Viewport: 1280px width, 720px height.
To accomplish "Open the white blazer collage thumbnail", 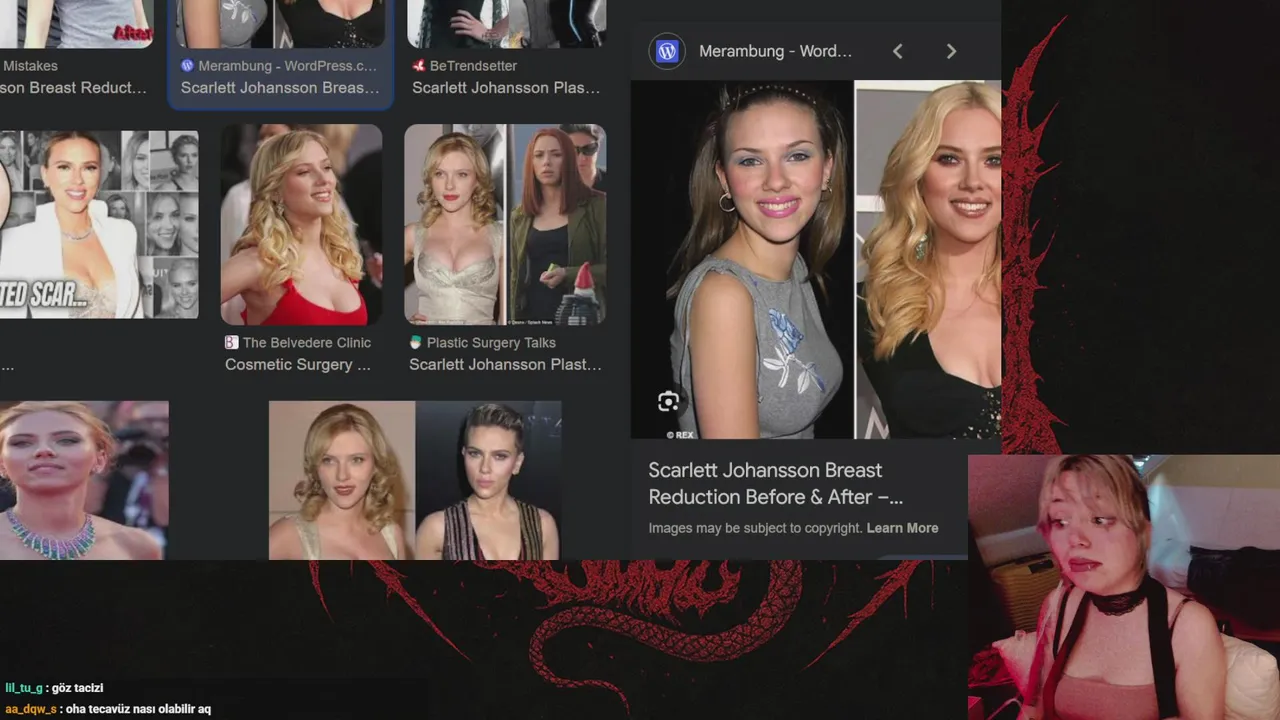I will point(99,225).
